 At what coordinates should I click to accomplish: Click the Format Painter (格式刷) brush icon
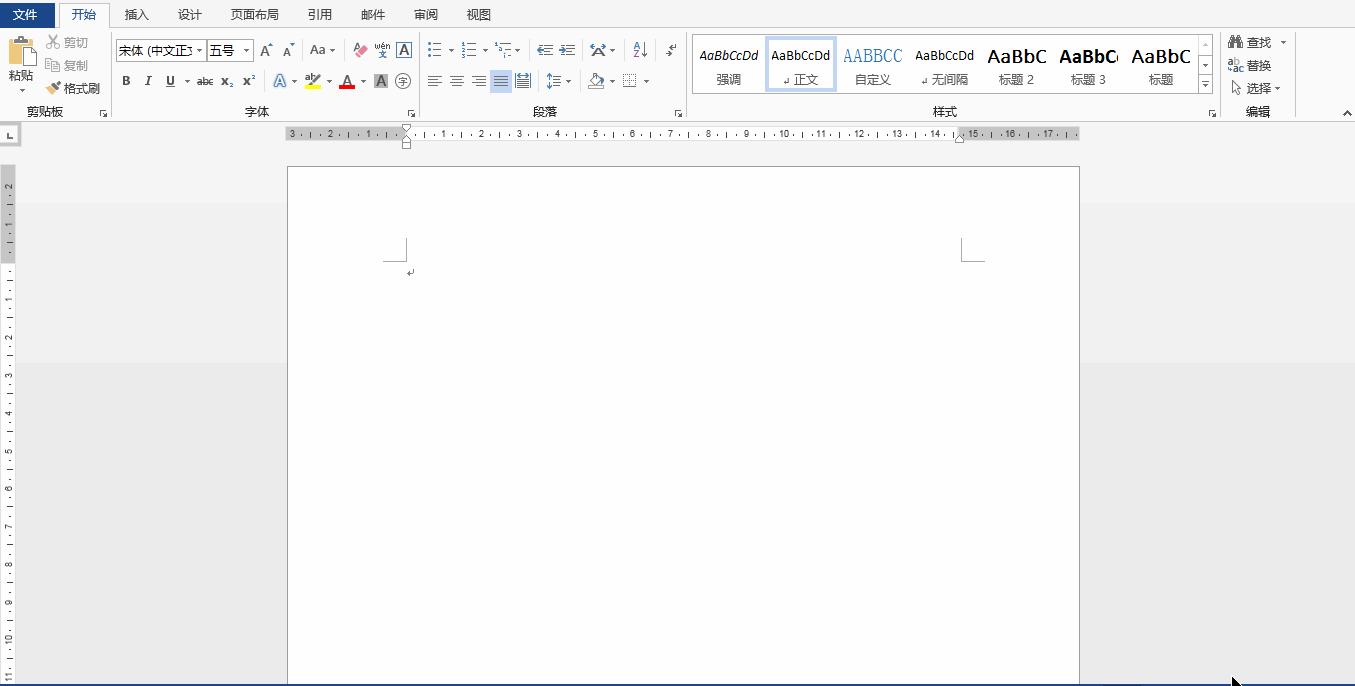(x=54, y=88)
